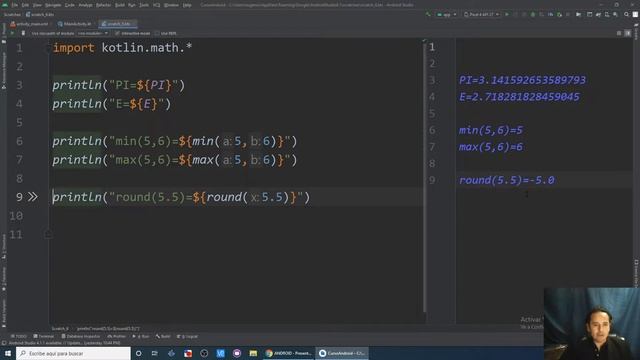Viewport: 640px width, 360px height.
Task: Open the VCS menu
Action: pos(156,5)
